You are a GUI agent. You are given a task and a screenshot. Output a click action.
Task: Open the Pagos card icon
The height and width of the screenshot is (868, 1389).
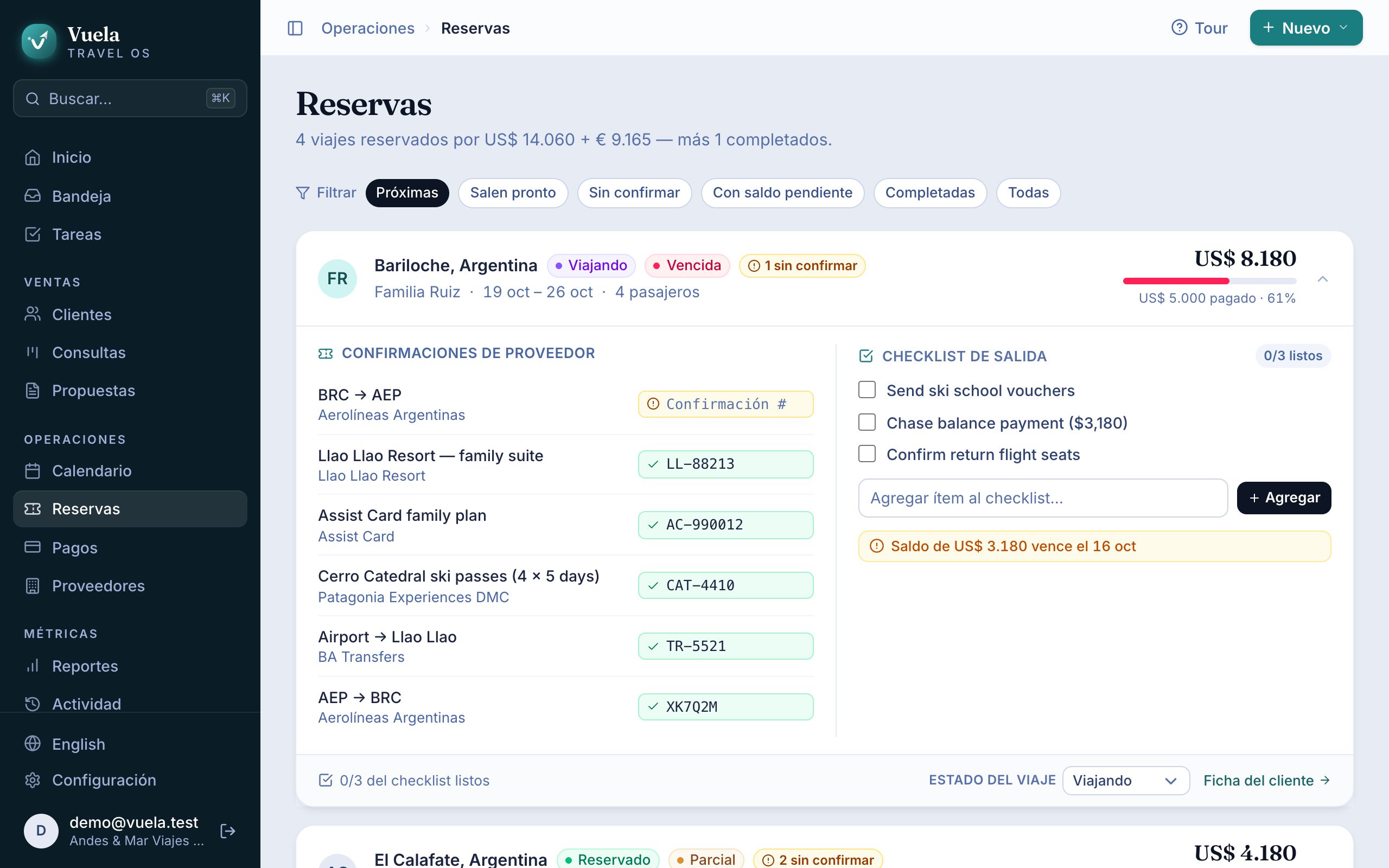point(33,547)
